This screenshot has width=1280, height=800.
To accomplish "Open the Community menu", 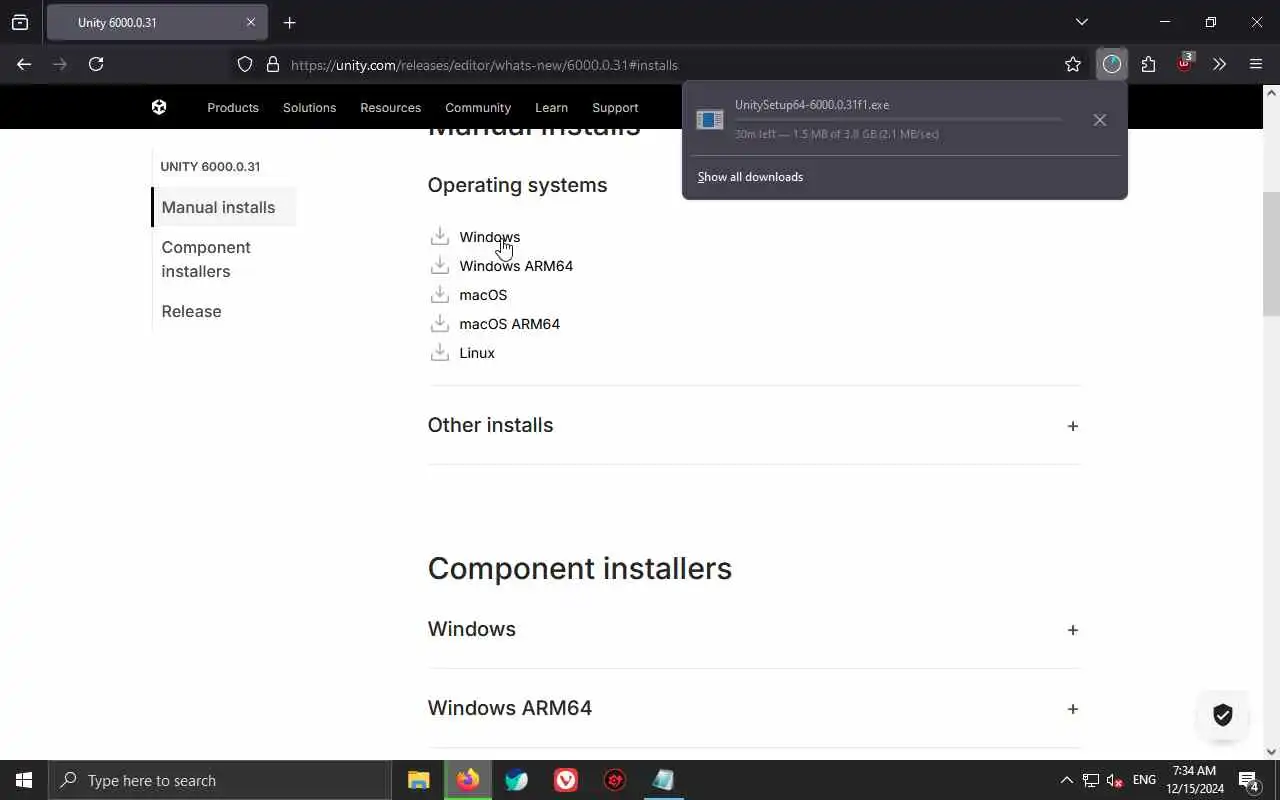I will tap(478, 107).
